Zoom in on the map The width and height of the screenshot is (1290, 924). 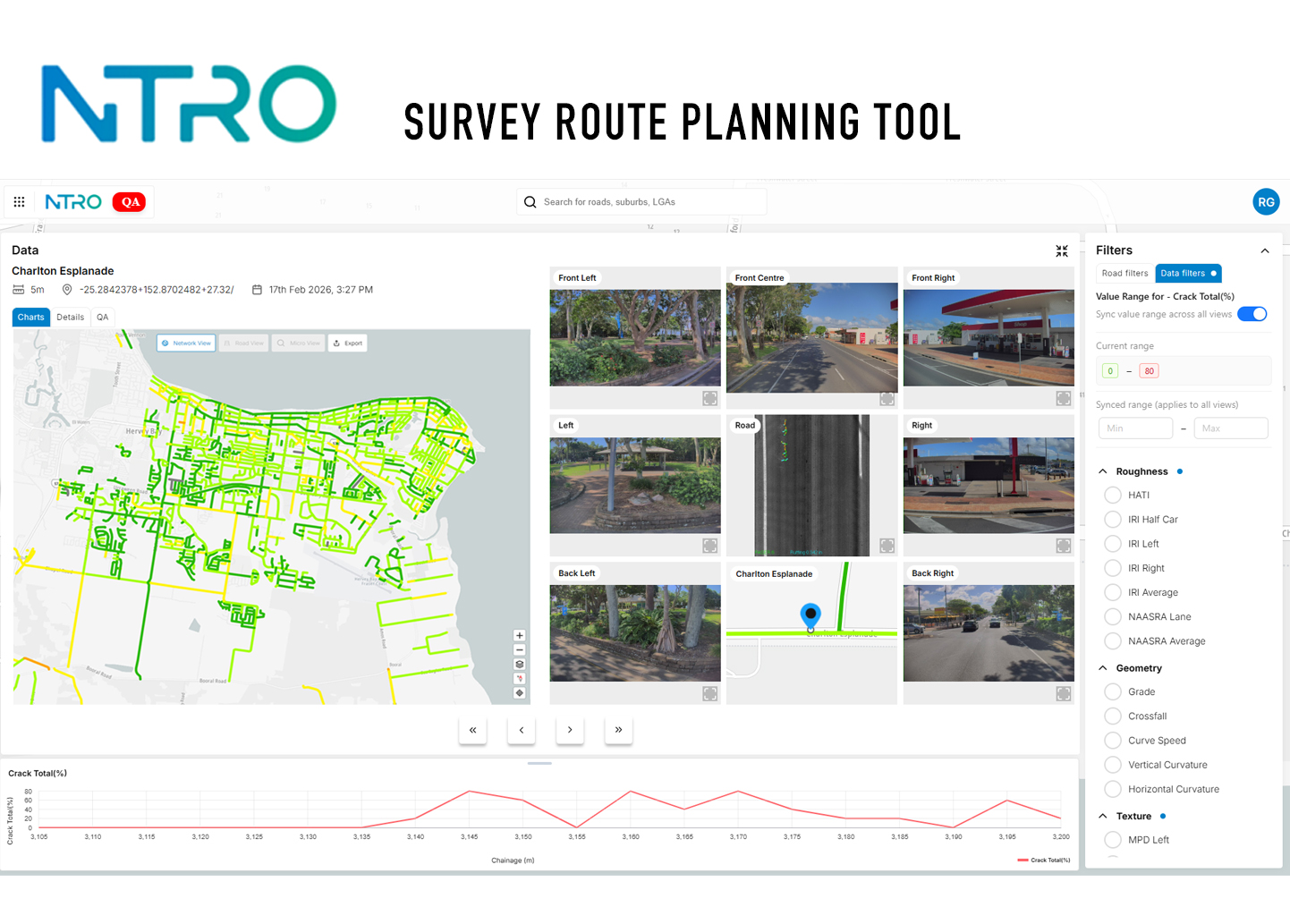coord(520,636)
